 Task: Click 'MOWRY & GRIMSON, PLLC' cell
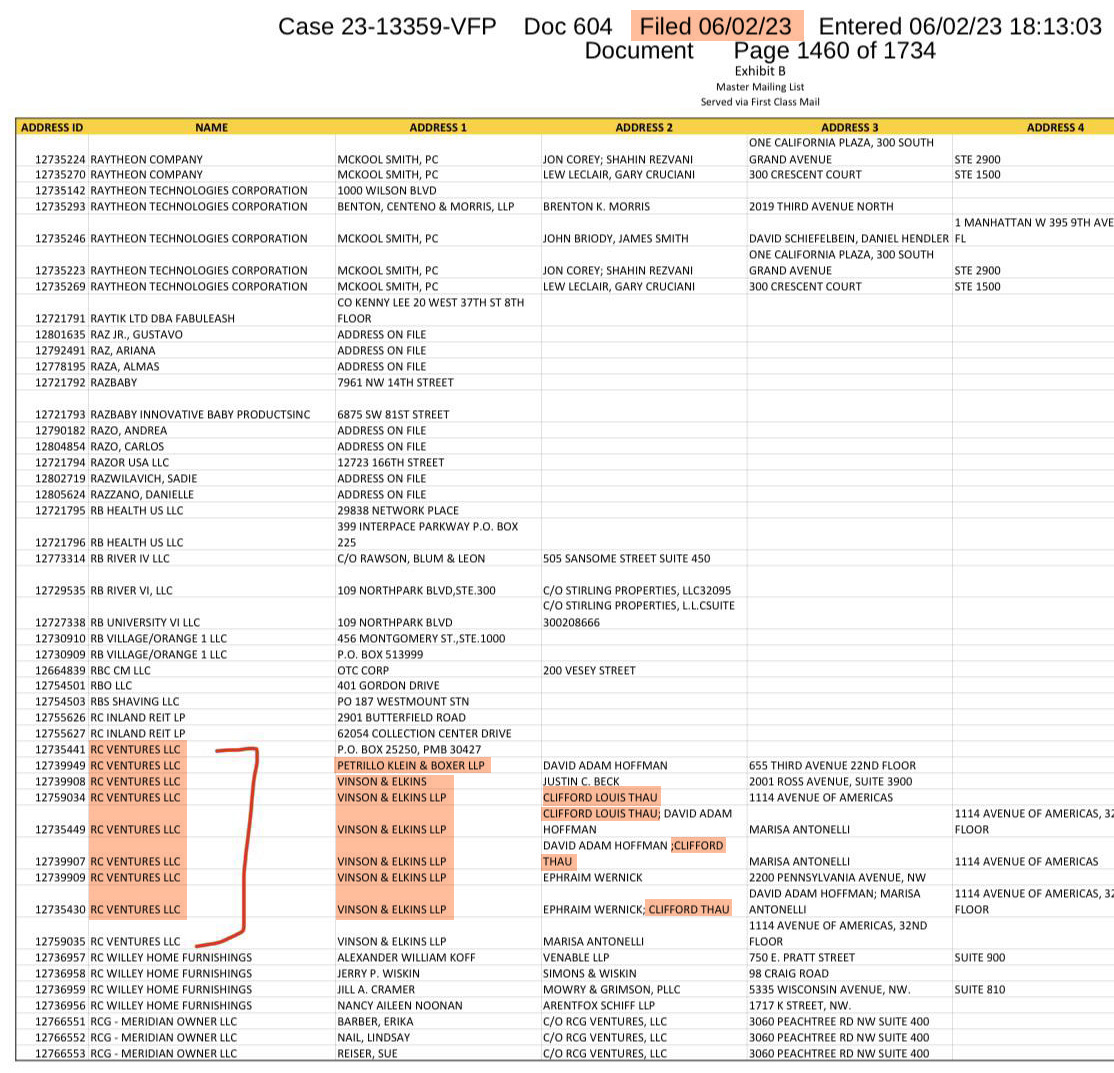(611, 990)
